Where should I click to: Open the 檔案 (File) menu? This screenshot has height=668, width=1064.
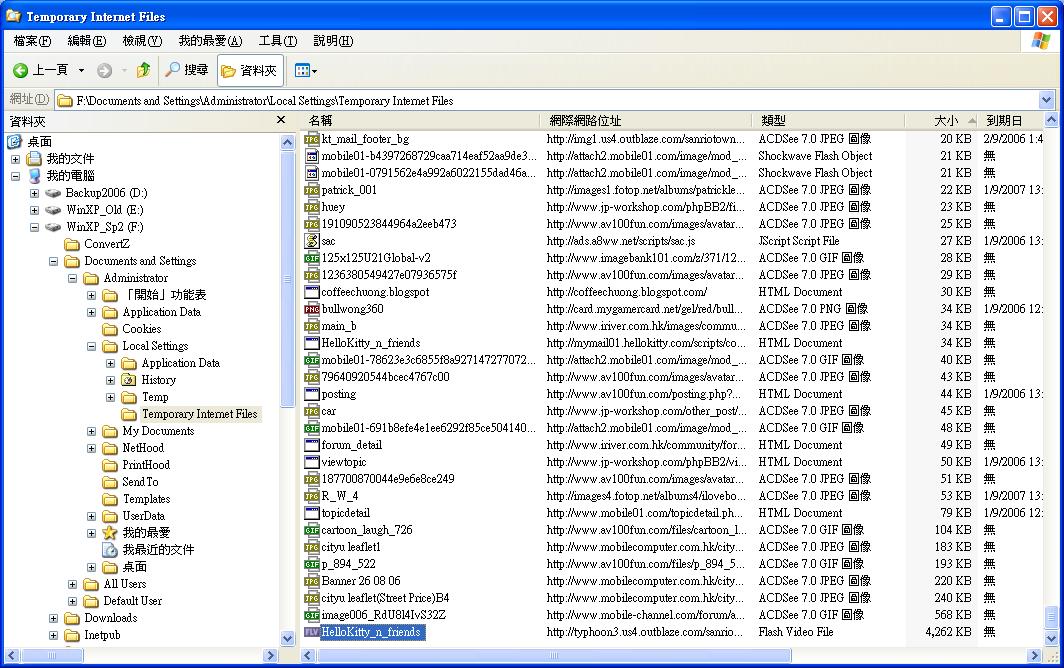(32, 41)
